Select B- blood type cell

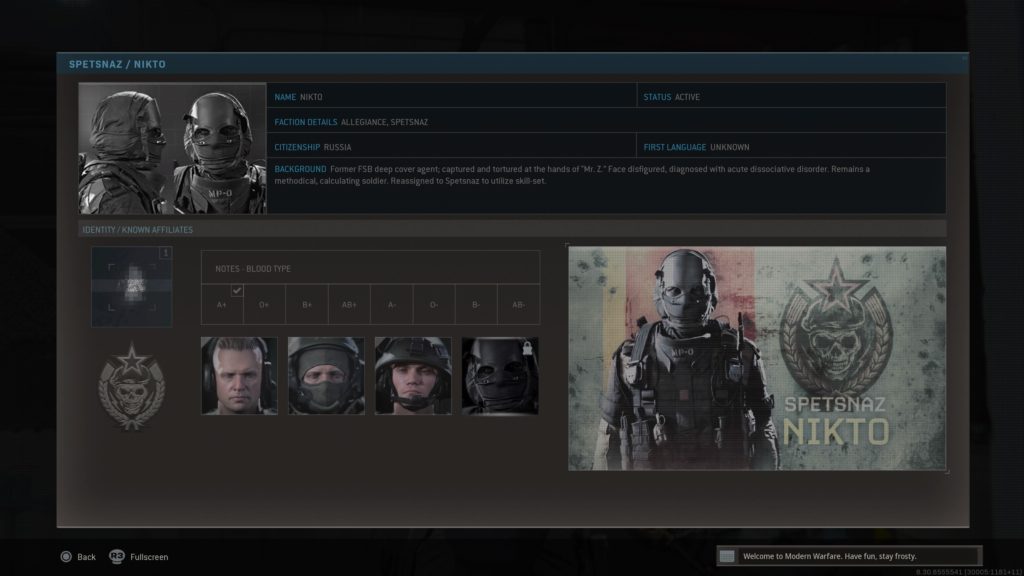pyautogui.click(x=476, y=304)
